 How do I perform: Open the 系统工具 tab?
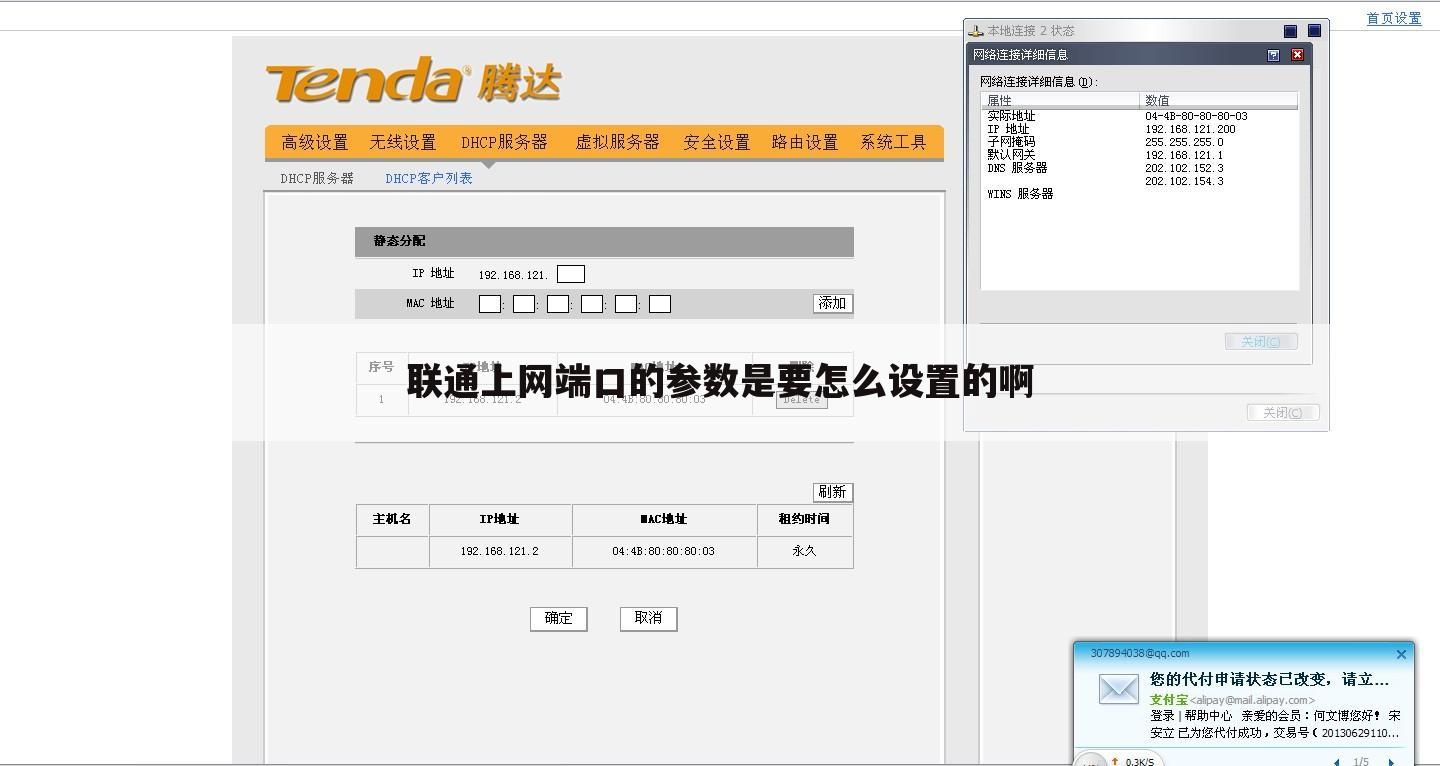point(893,142)
